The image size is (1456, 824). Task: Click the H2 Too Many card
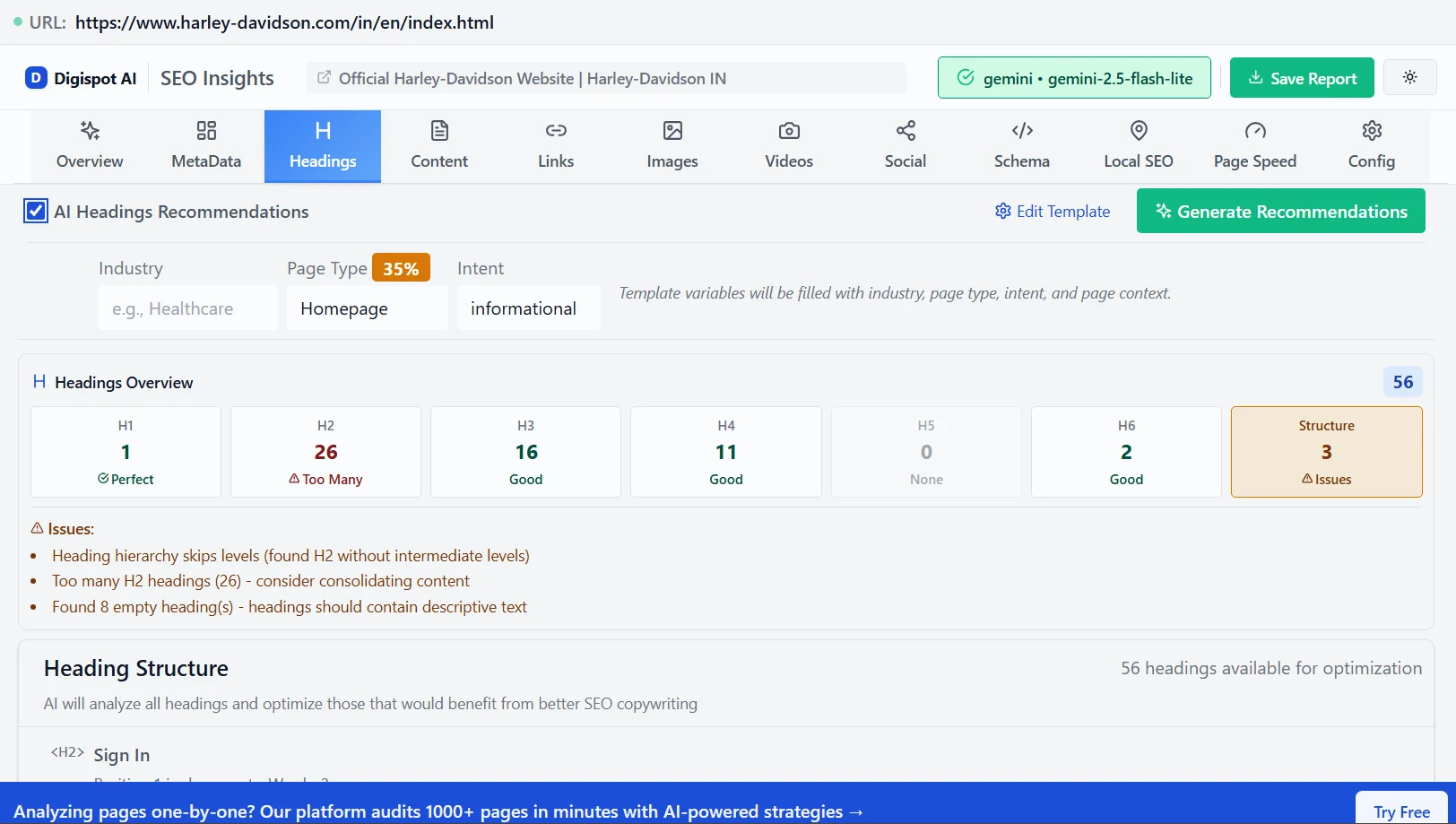[x=325, y=452]
